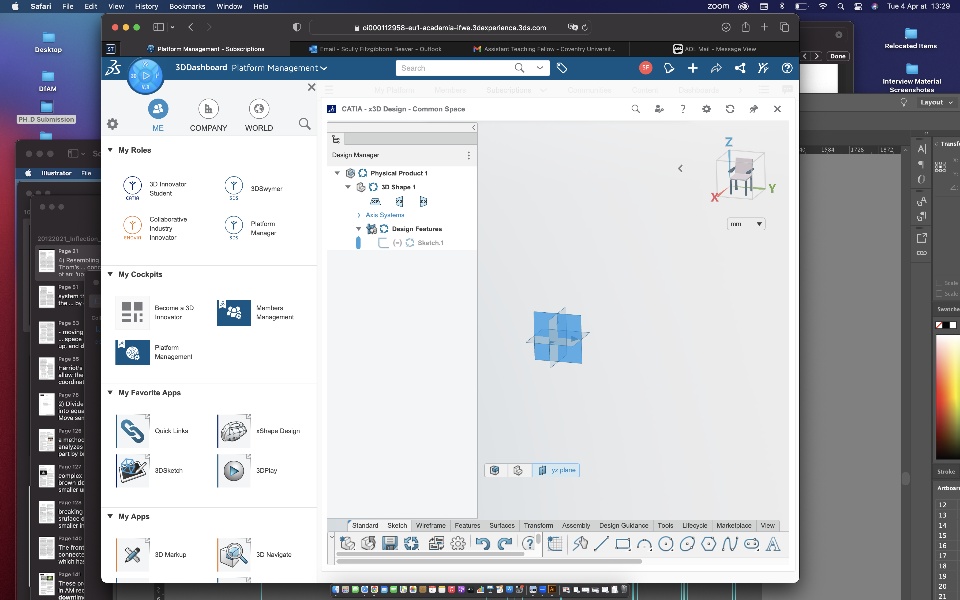Click the red SF user avatar

tap(645, 67)
